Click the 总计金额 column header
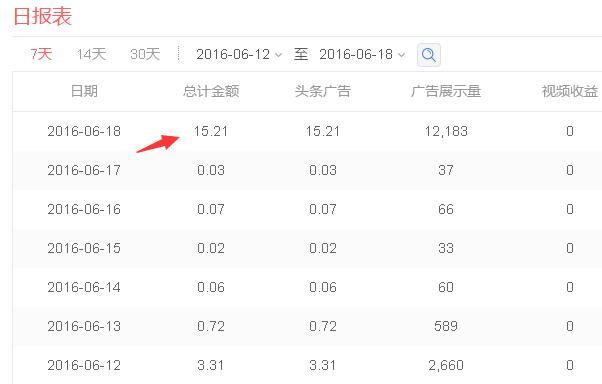The image size is (602, 384). 211,91
